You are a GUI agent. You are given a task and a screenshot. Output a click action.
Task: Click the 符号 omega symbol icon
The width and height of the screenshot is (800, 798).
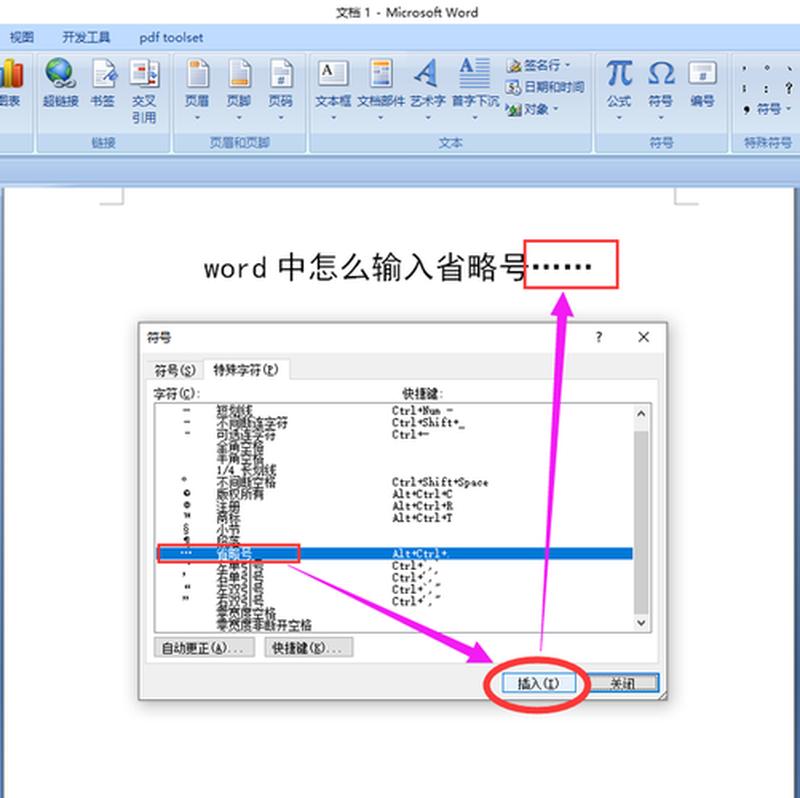[x=661, y=73]
